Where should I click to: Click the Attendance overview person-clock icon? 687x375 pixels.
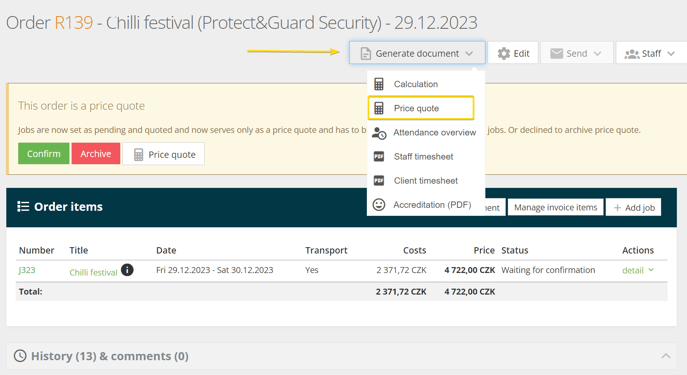(379, 133)
